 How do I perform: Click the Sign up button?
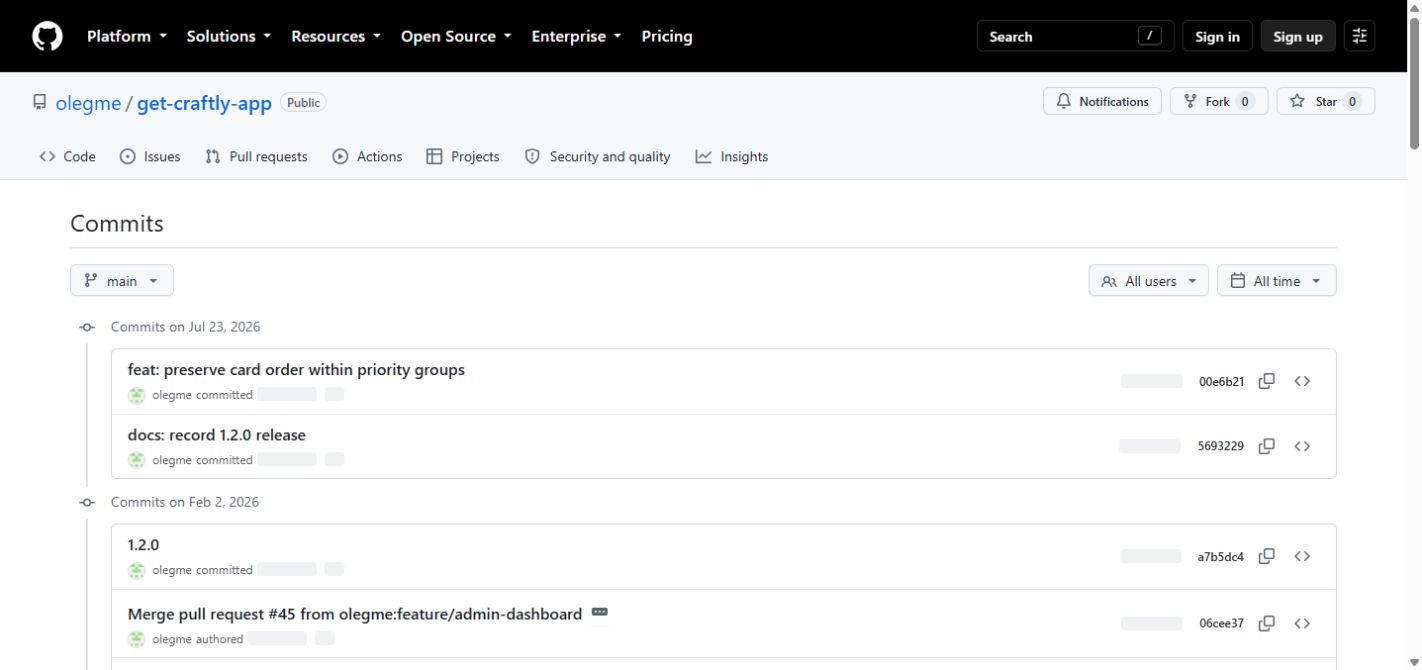coord(1298,36)
